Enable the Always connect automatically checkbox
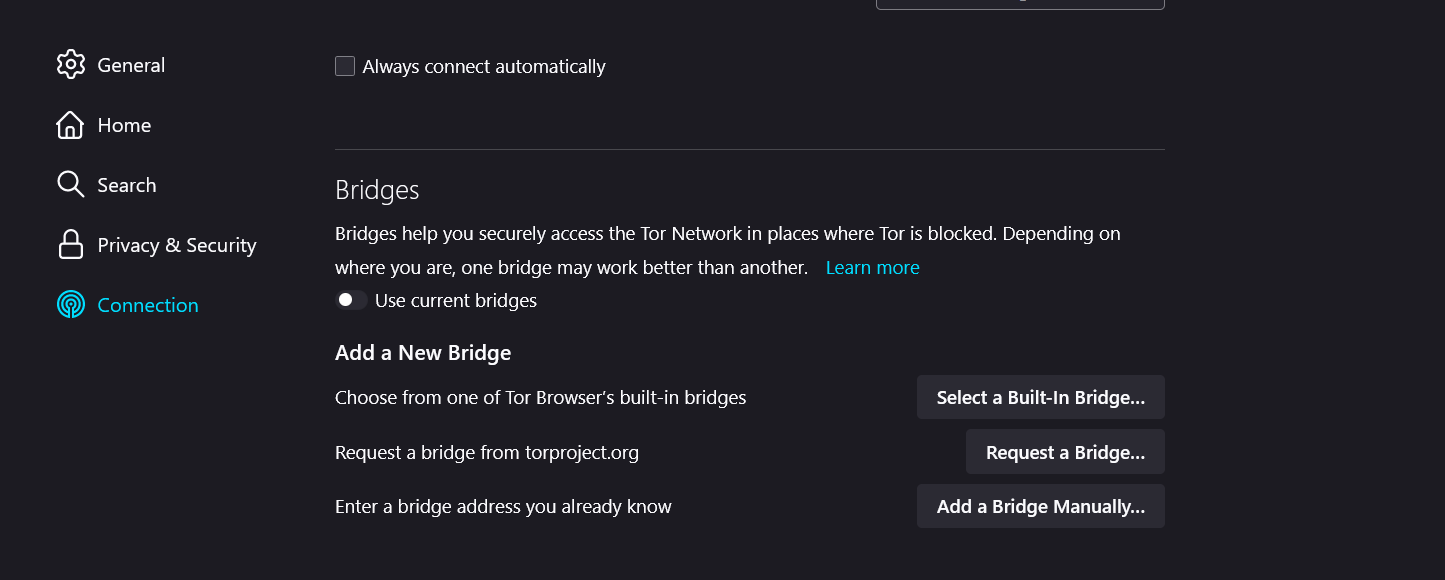The image size is (1445, 580). coord(345,66)
